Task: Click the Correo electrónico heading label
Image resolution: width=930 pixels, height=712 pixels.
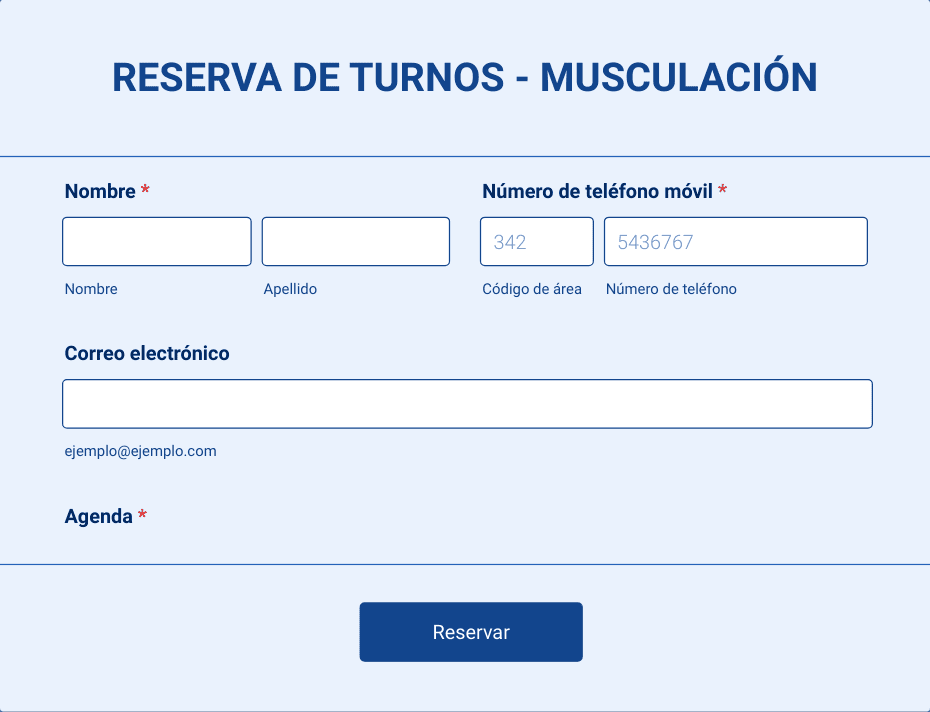Action: tap(147, 353)
